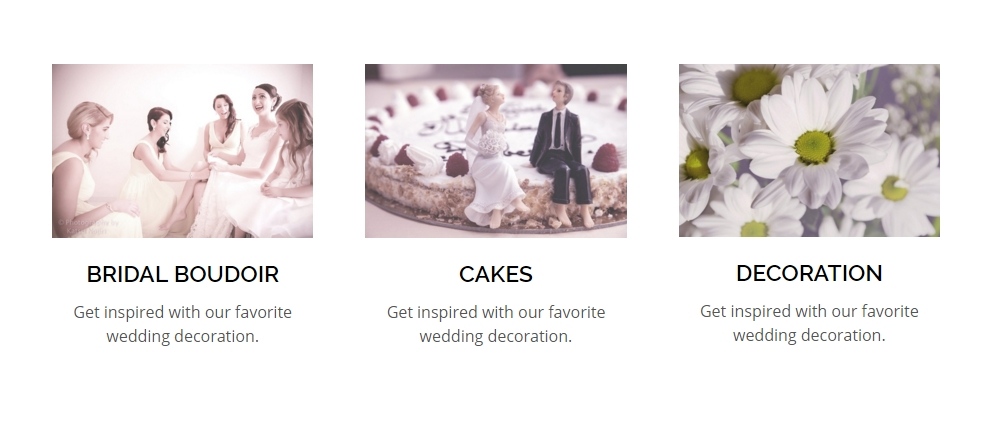
Task: Click the BRIDAL BOUDOIR heading
Action: (182, 275)
